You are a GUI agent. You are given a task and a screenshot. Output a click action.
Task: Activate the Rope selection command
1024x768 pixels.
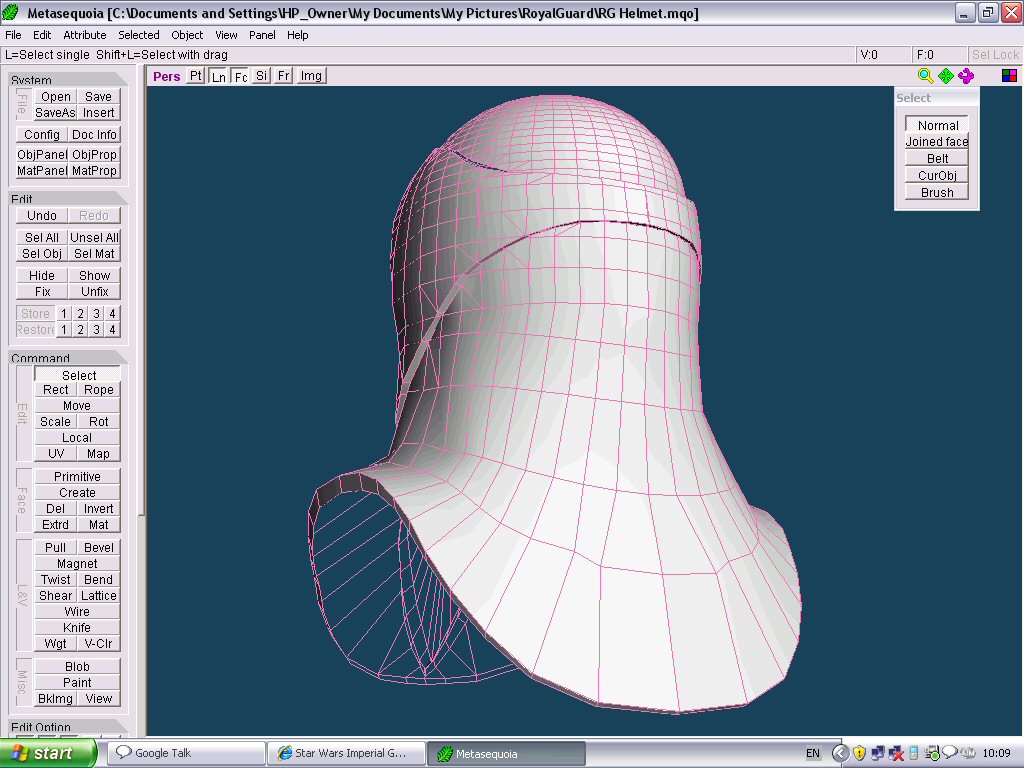(99, 390)
